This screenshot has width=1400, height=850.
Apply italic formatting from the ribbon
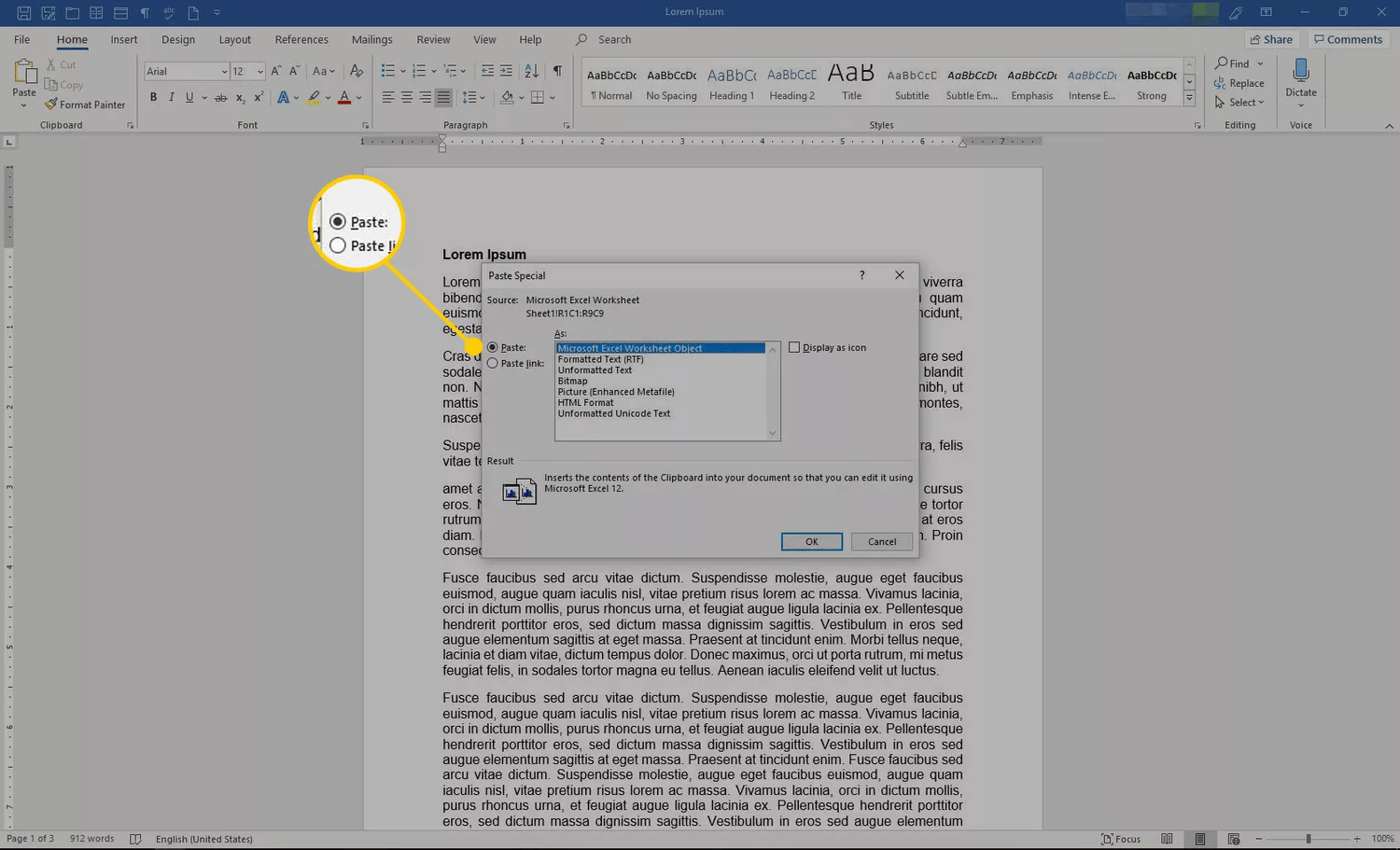(x=172, y=97)
